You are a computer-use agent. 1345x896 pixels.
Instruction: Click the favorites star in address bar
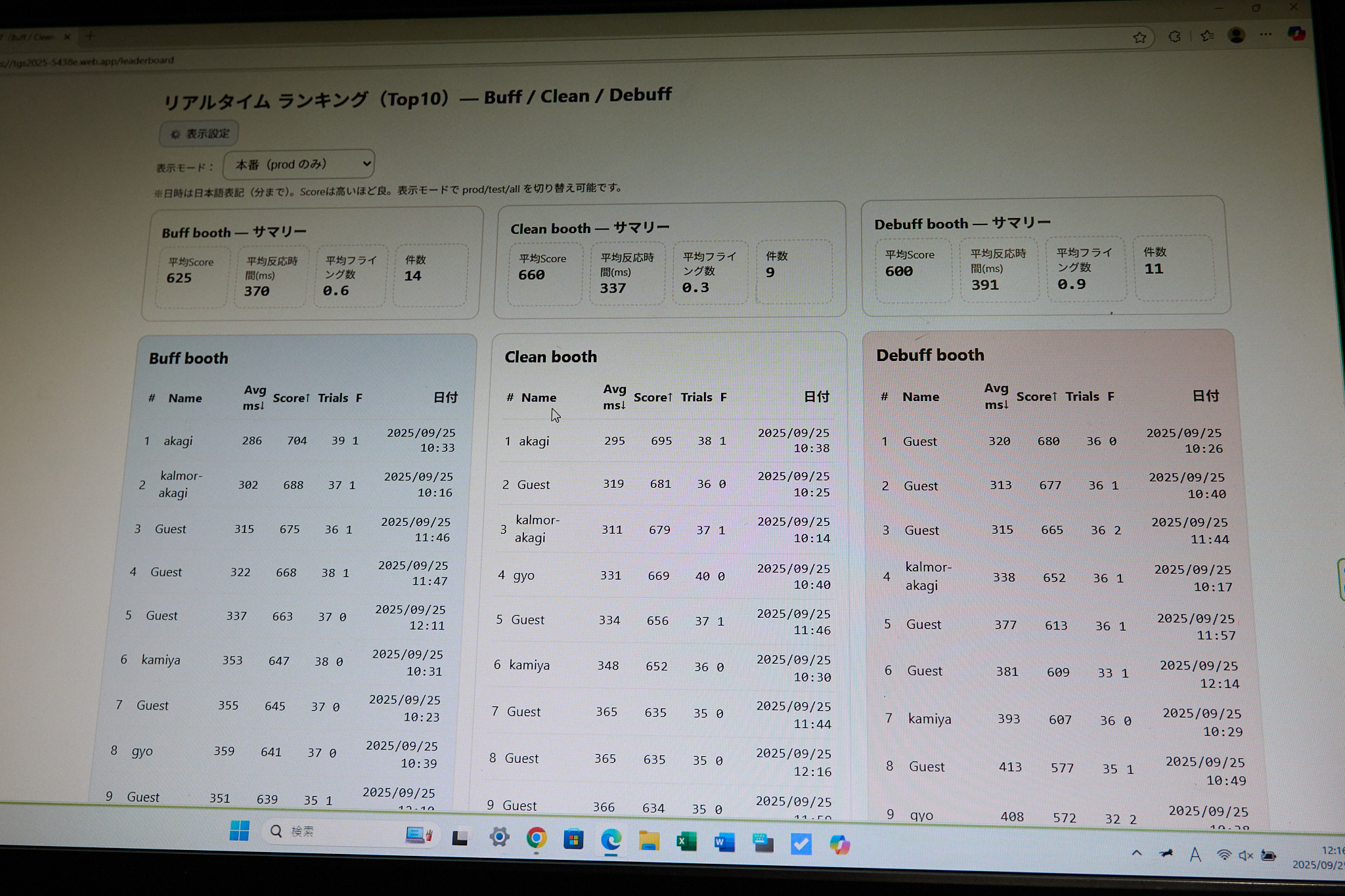point(1139,37)
